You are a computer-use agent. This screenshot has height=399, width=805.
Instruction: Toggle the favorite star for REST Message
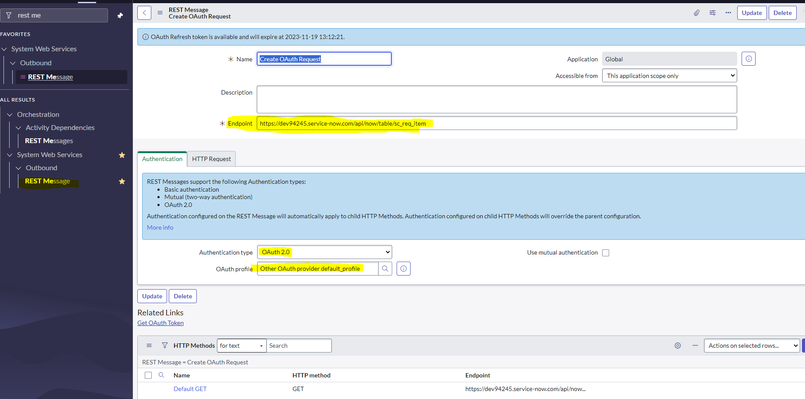(x=122, y=181)
